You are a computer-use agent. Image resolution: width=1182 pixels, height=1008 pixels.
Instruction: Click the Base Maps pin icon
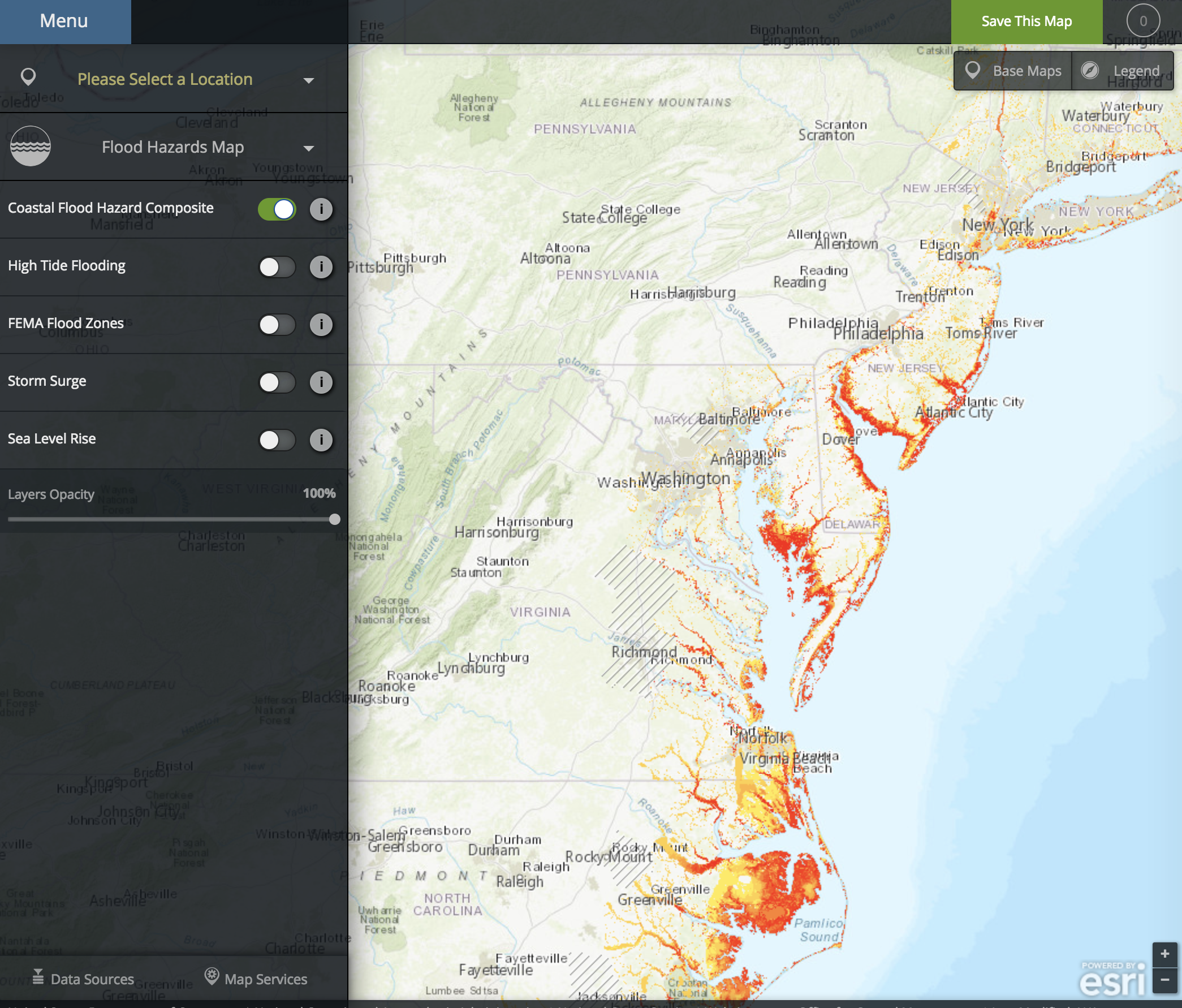(x=973, y=71)
